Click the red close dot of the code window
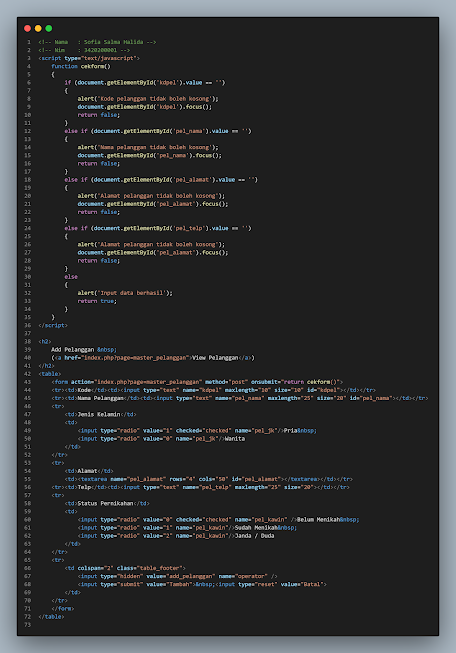 [27, 28]
